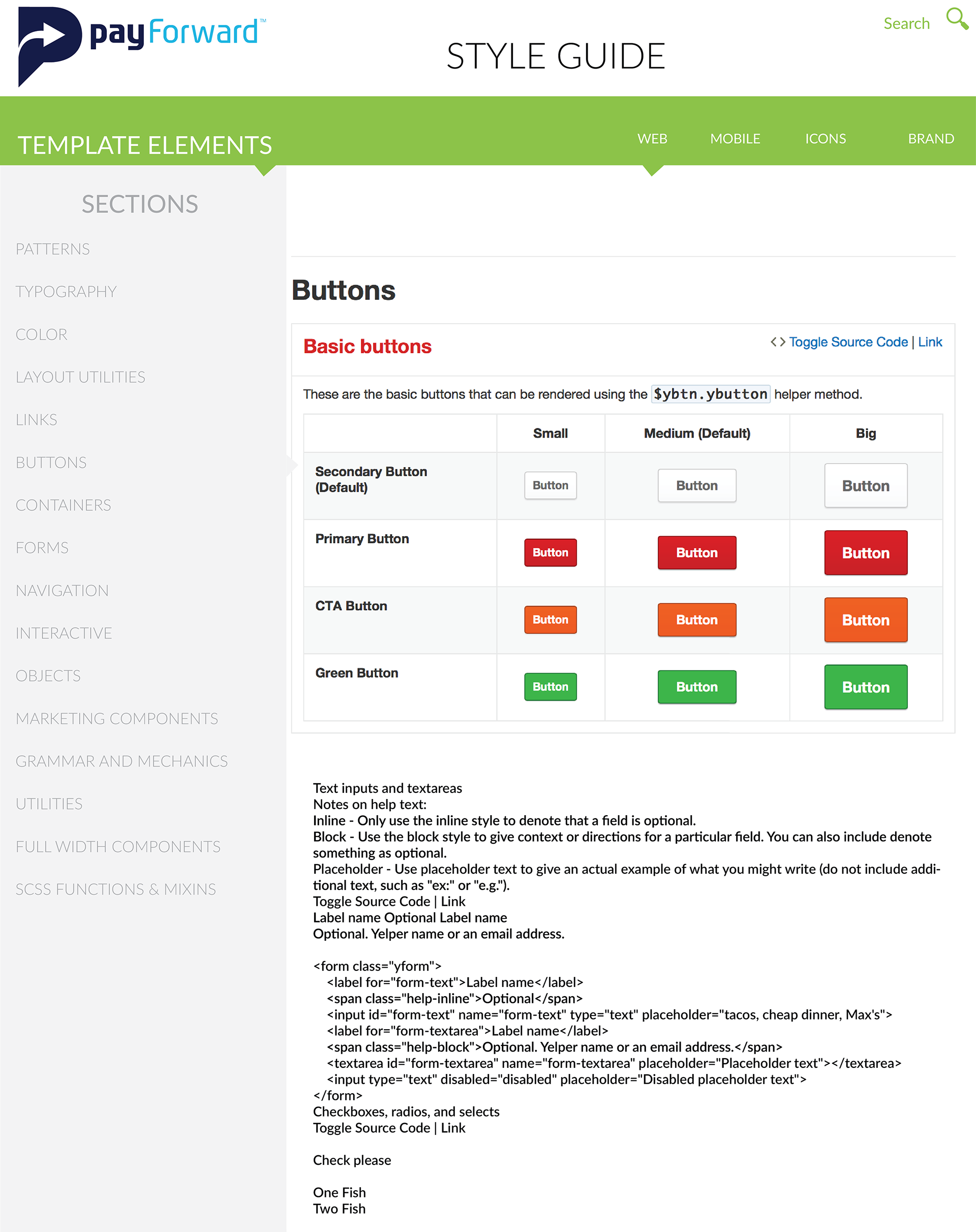Click Toggle Source Code link in Basic buttons
This screenshot has height=1232, width=976.
(848, 342)
